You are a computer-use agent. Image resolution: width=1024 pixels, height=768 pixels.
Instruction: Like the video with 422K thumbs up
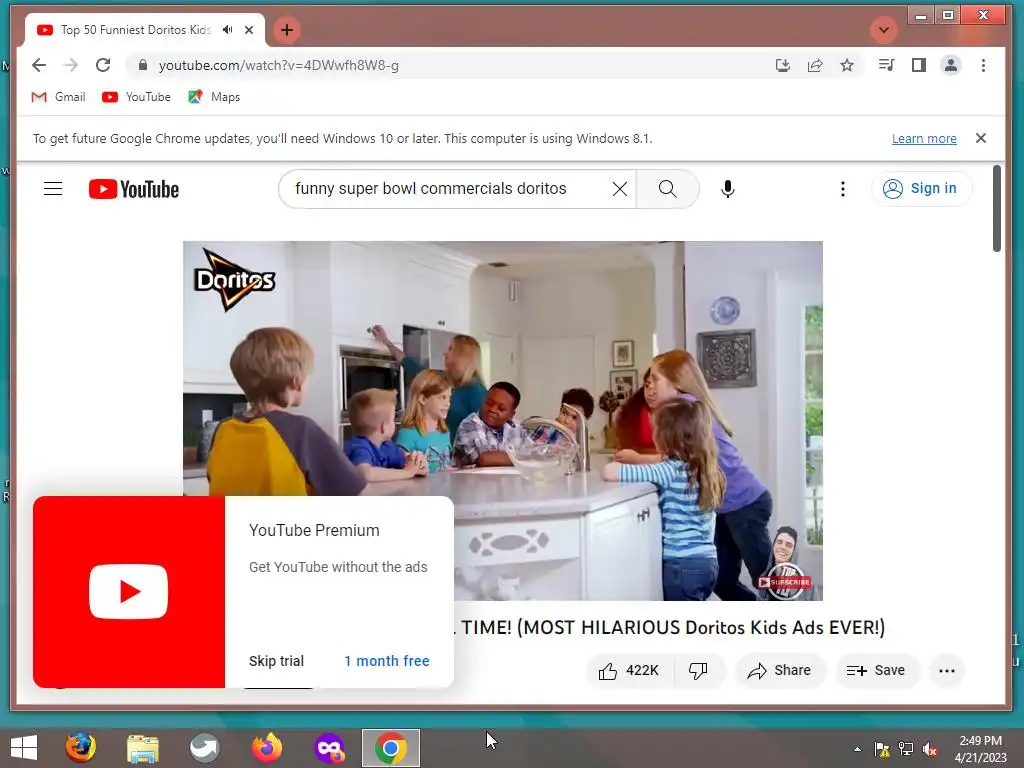tap(630, 671)
